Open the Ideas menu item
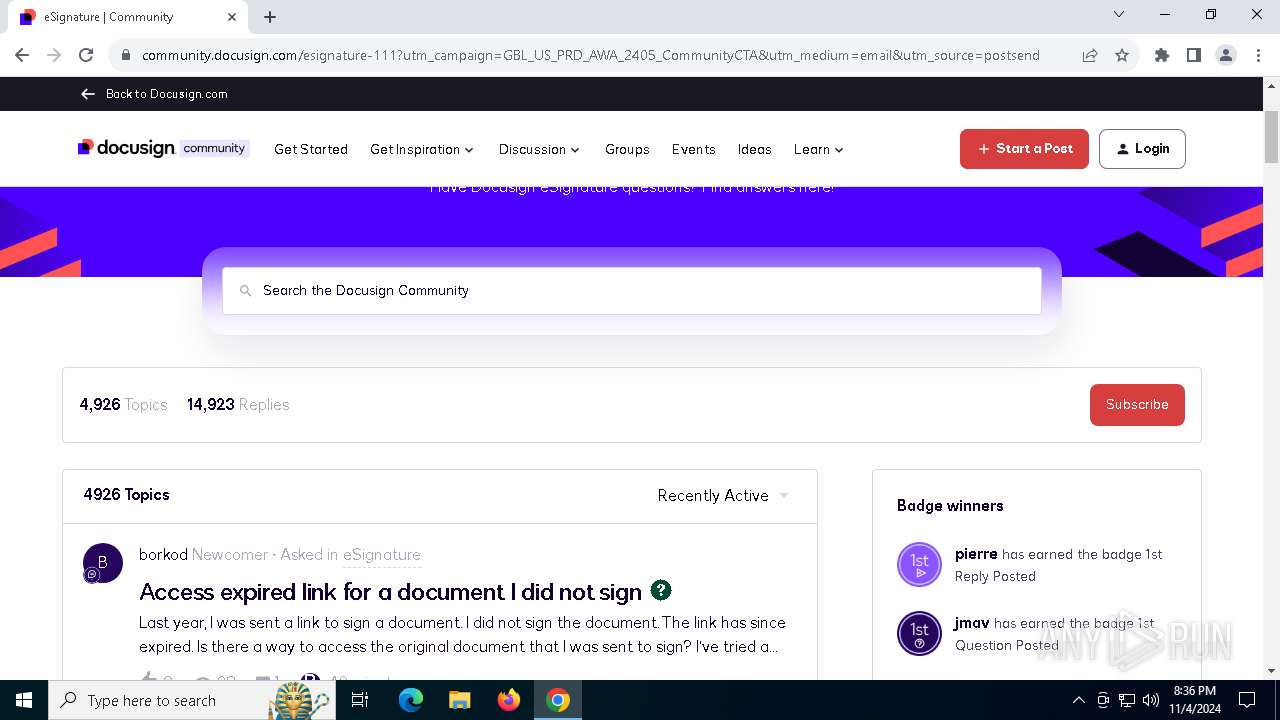The height and width of the screenshot is (720, 1280). (x=754, y=149)
